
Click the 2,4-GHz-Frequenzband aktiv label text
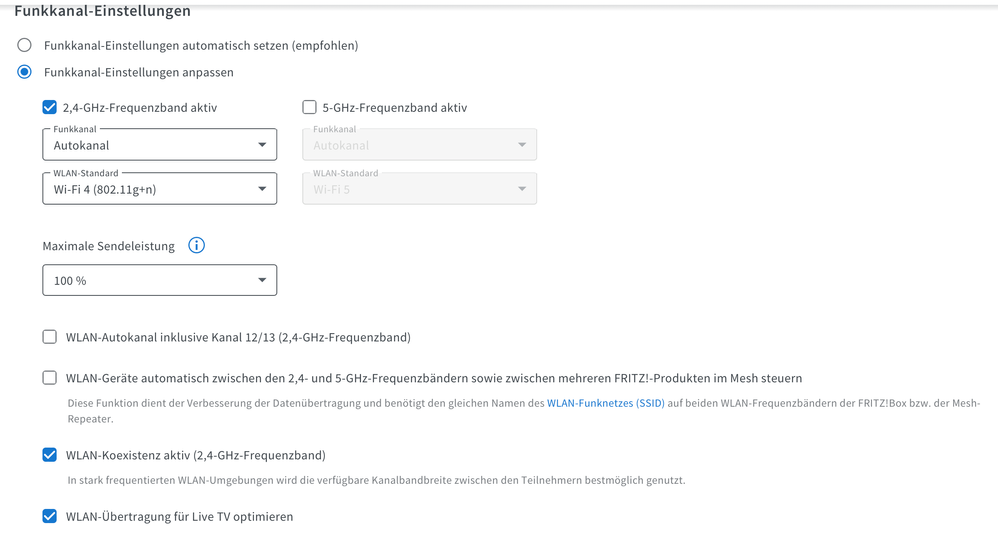pos(140,107)
